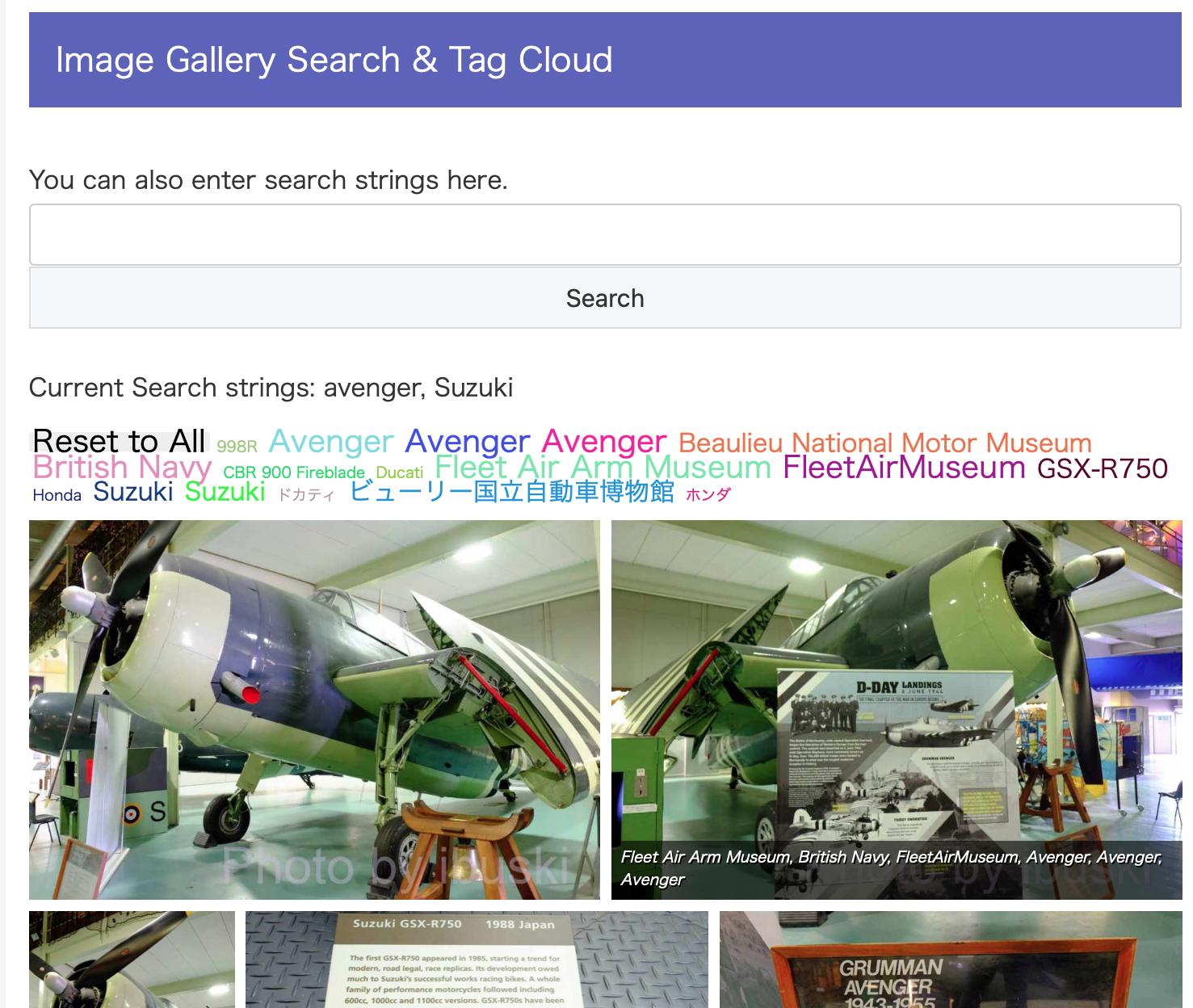Screen dimensions: 1193x1008
Task: Select the dark blue Suzuki tag
Action: point(133,491)
